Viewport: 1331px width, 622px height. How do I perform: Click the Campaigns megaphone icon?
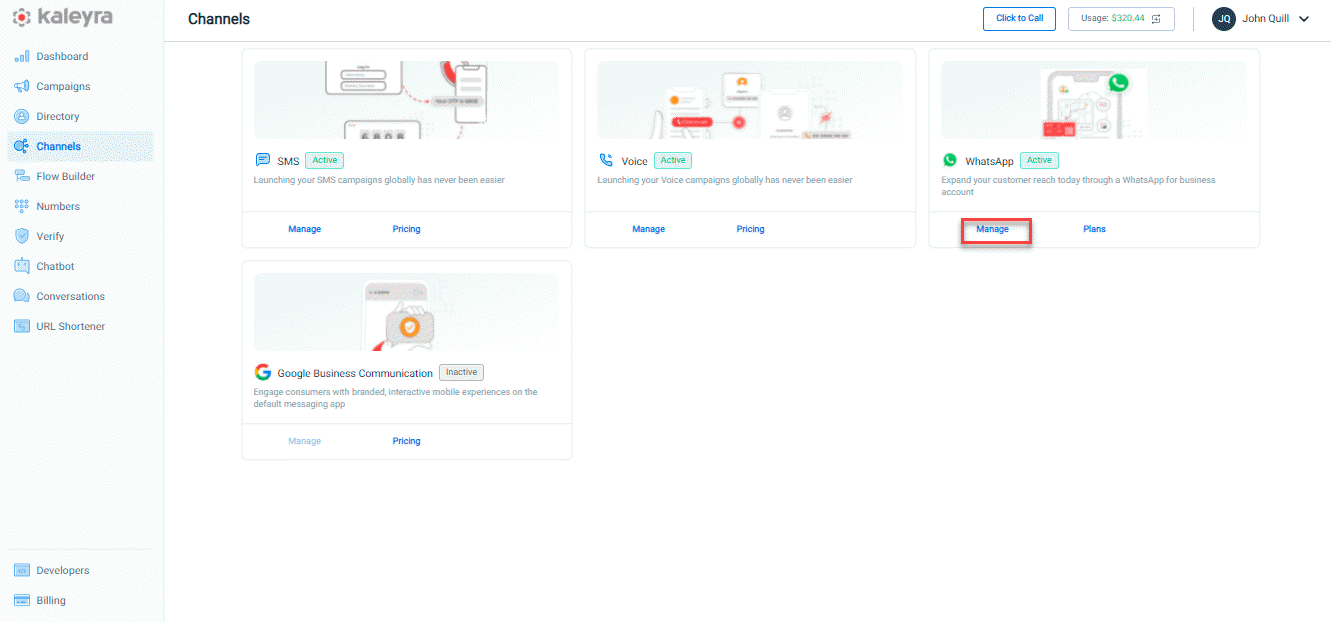(21, 86)
